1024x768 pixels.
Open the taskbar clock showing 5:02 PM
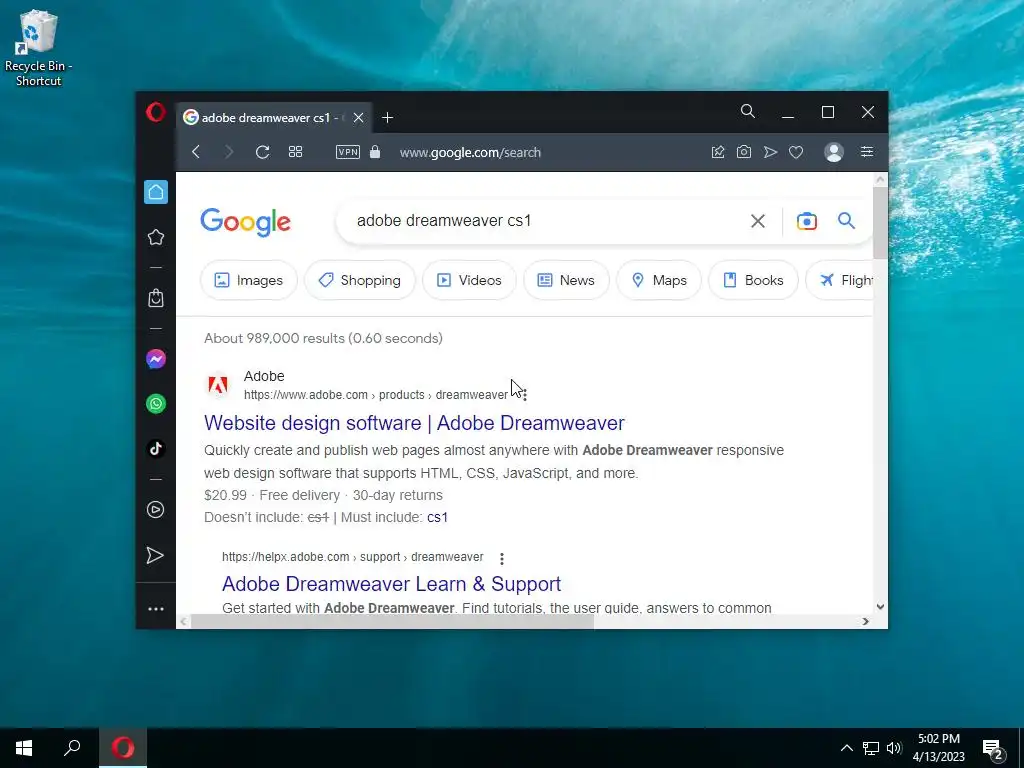[x=938, y=748]
